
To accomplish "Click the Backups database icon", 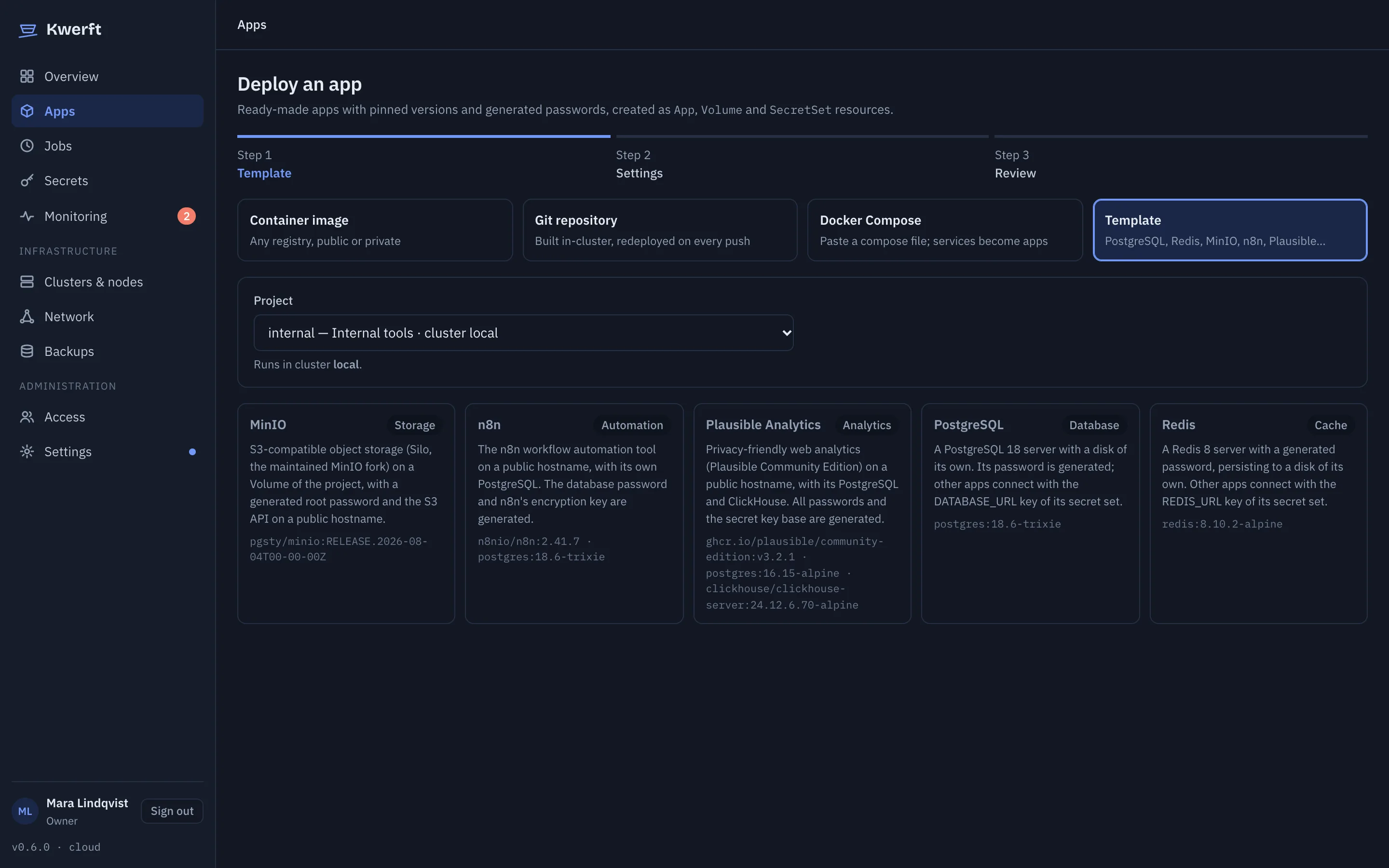I will (27, 352).
